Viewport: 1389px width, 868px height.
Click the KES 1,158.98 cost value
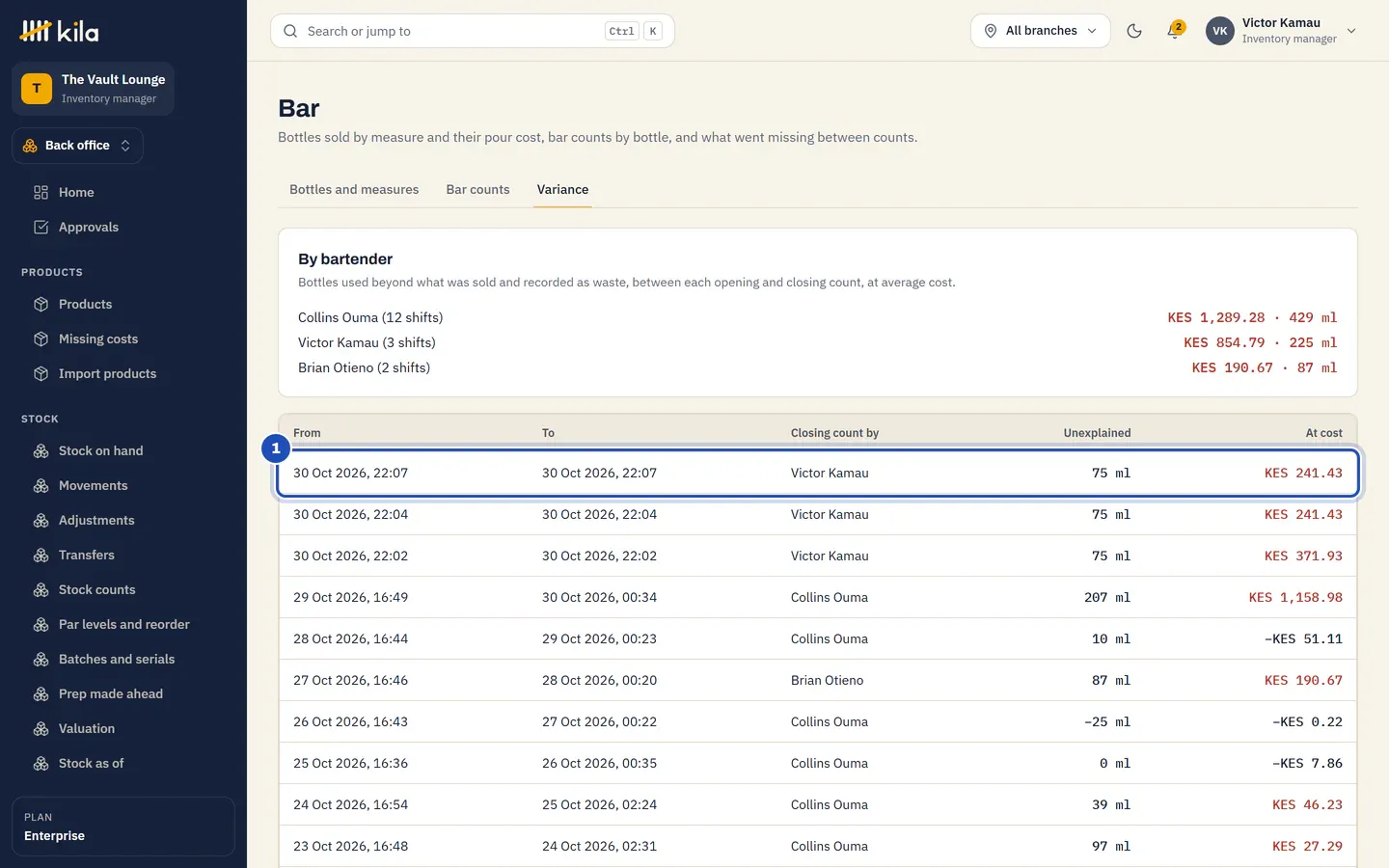(1295, 597)
